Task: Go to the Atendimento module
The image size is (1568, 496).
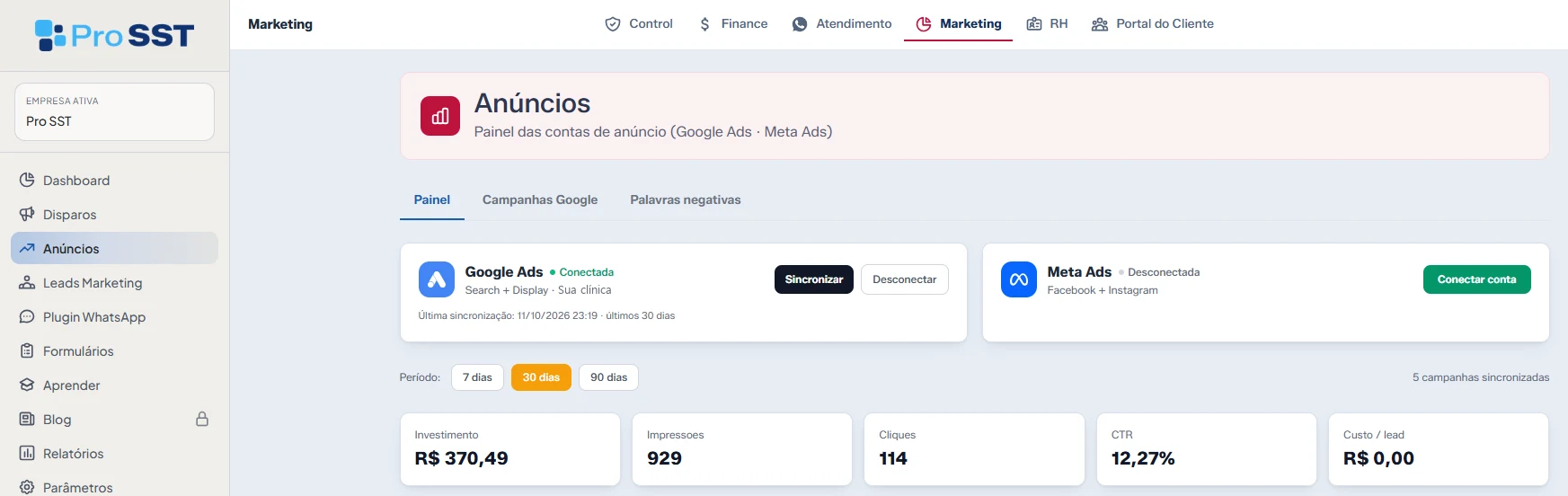Action: tap(842, 24)
